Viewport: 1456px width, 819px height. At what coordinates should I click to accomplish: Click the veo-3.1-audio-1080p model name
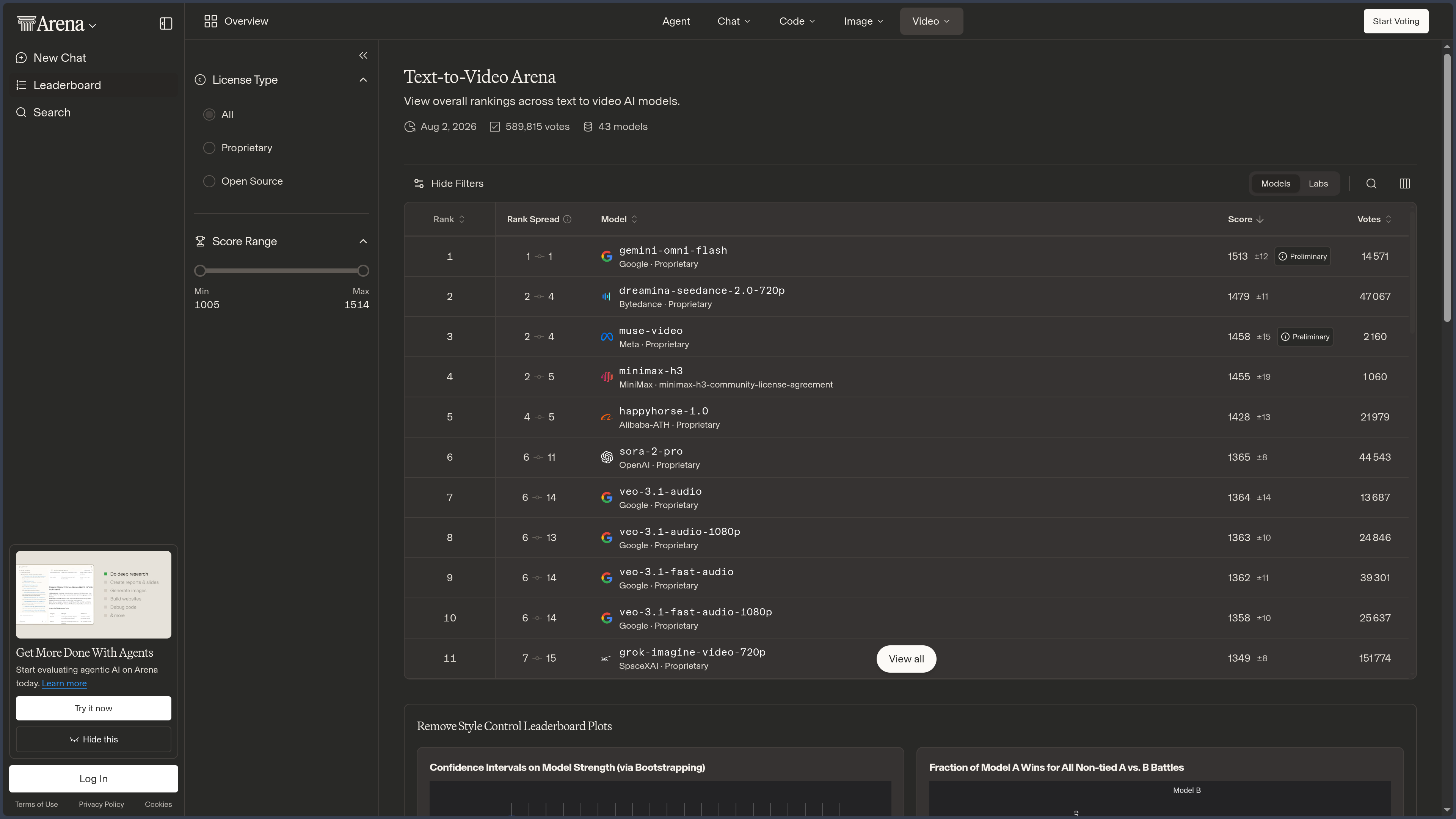tap(679, 531)
